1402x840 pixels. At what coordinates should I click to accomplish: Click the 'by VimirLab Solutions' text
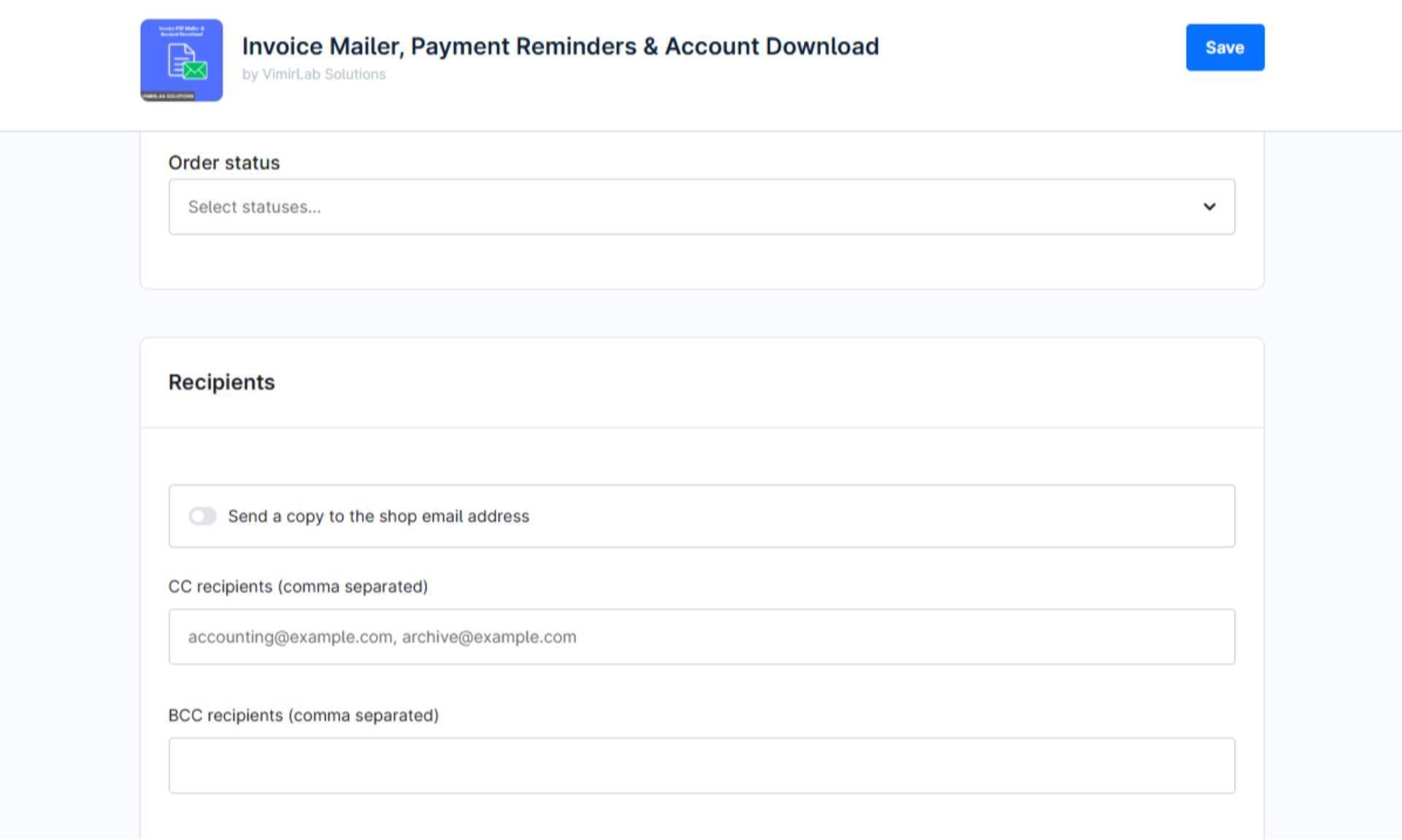click(314, 74)
